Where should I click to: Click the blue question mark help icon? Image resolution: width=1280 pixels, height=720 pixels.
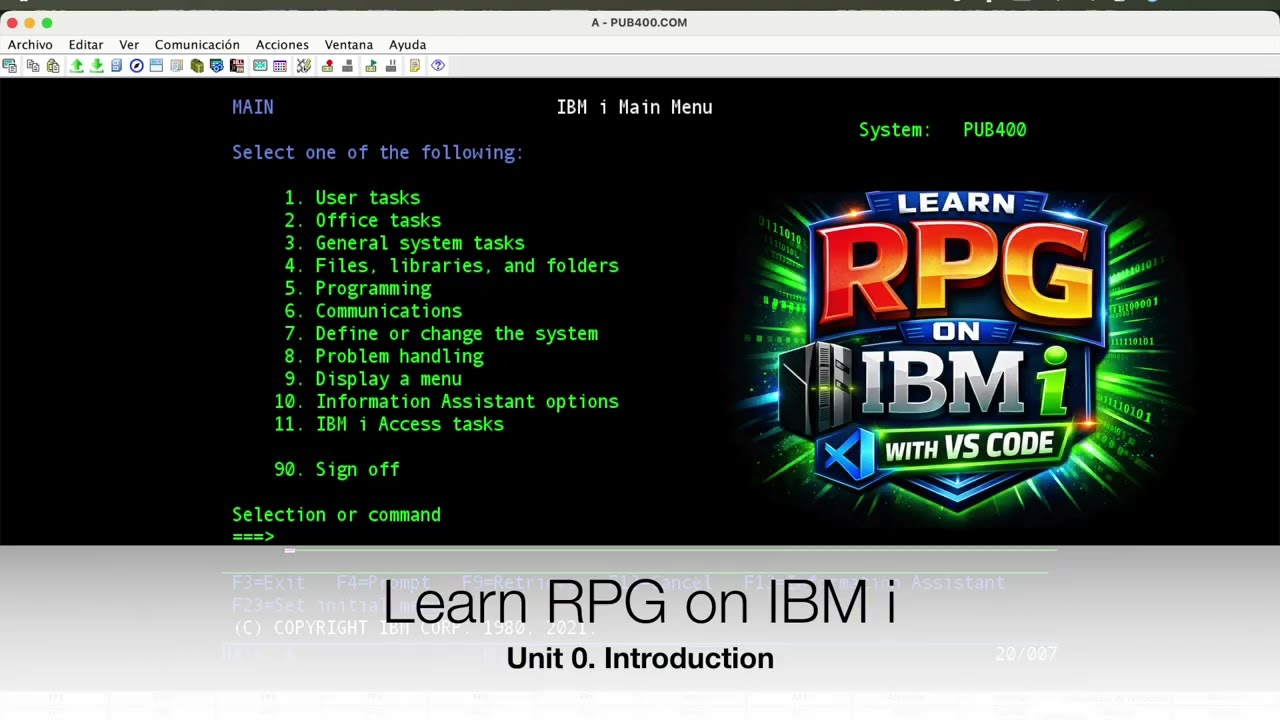point(438,66)
